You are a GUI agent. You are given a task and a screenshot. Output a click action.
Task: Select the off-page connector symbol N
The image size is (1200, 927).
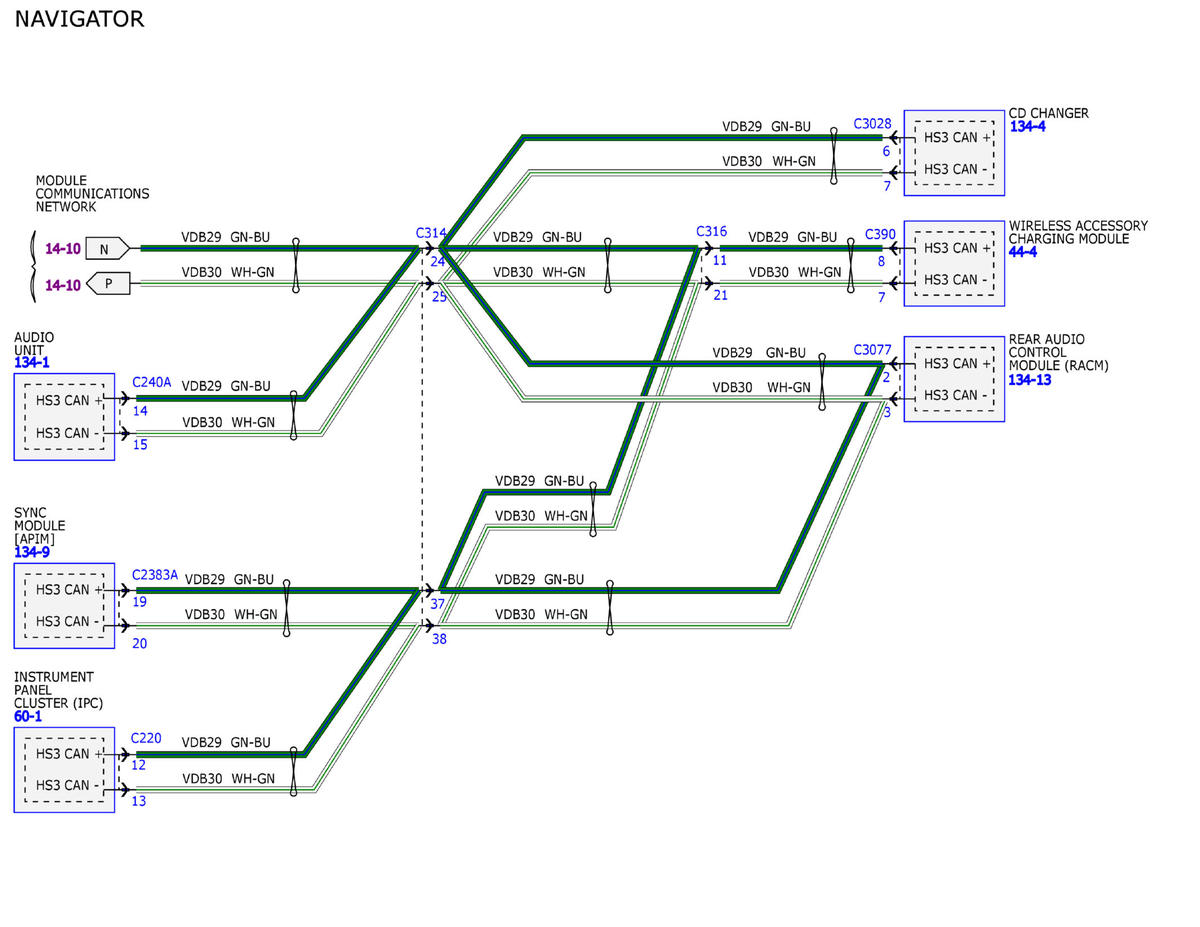click(x=107, y=247)
